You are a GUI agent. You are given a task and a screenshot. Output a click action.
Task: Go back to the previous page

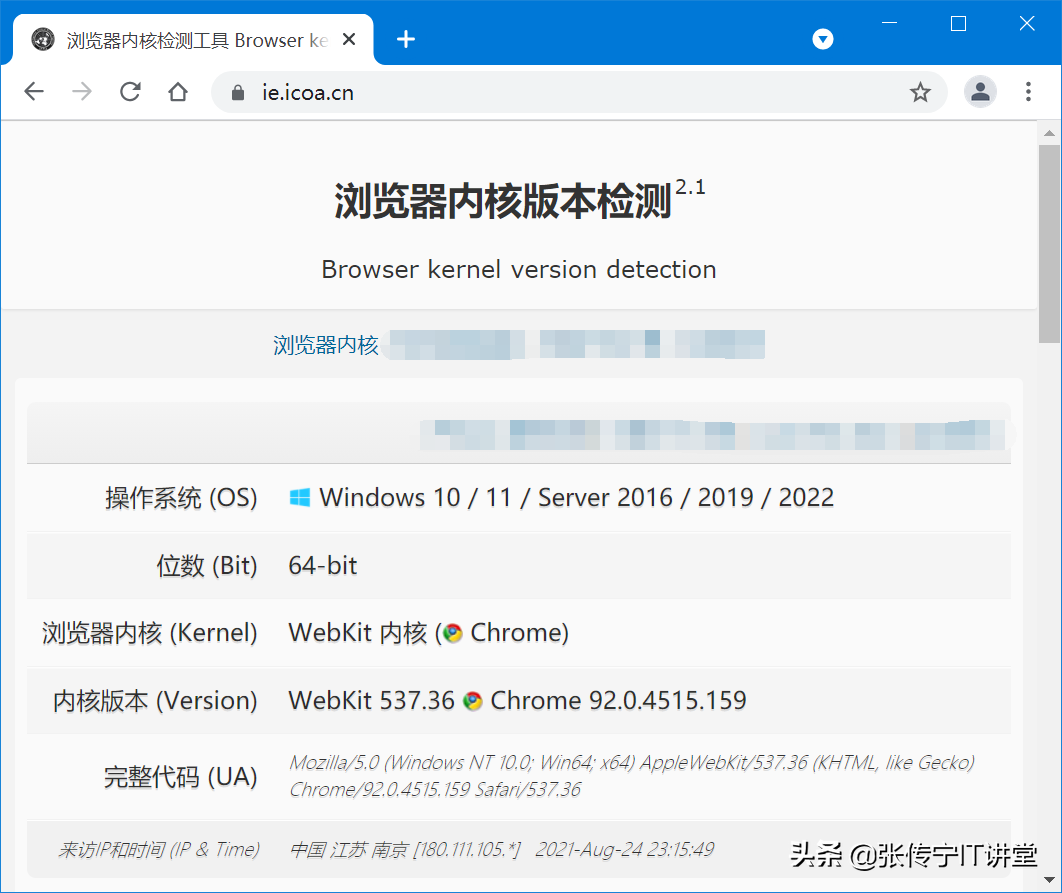tap(34, 91)
